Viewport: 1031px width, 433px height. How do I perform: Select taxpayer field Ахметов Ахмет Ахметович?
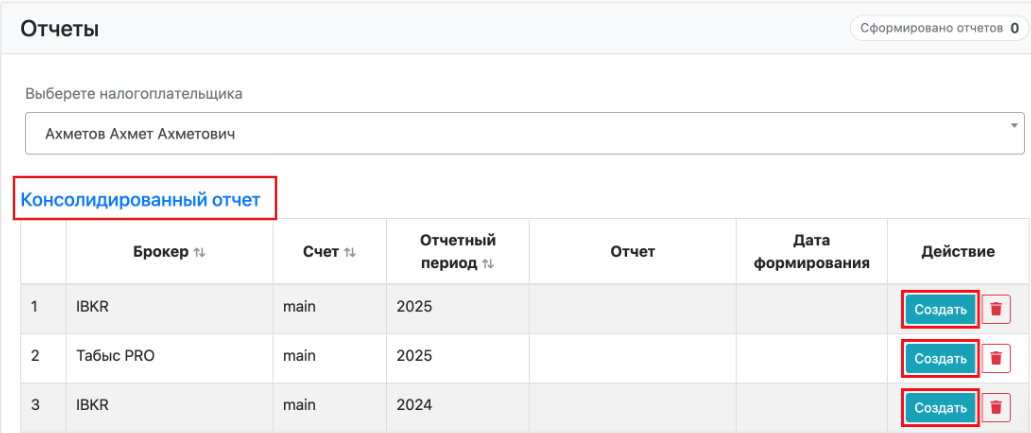point(525,133)
